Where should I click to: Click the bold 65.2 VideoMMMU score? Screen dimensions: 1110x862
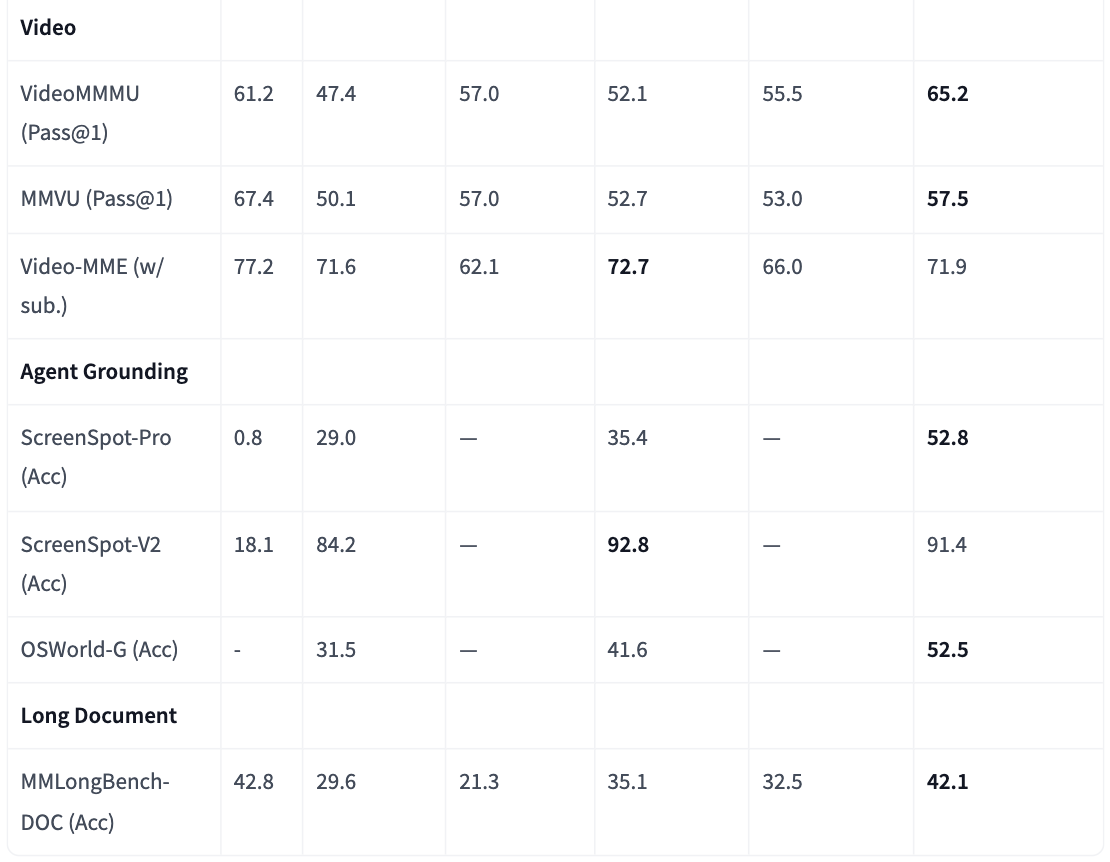click(947, 94)
